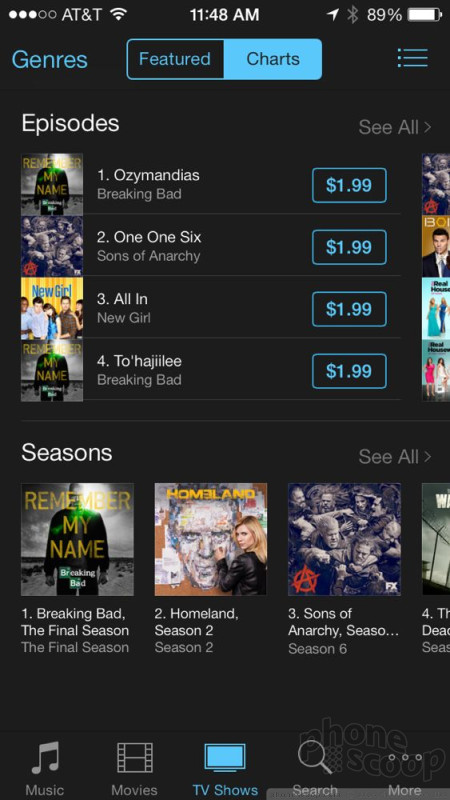This screenshot has height=800, width=450.
Task: Tap the battery indicator icon
Action: tap(426, 15)
